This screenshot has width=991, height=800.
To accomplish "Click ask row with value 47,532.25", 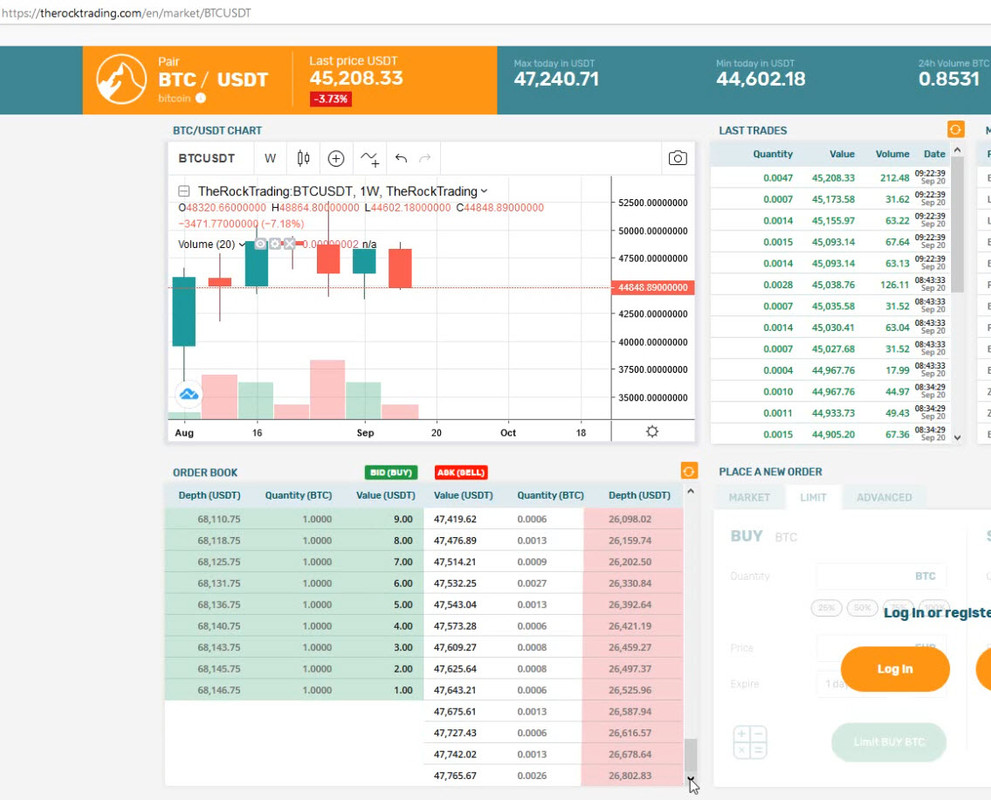I will [x=554, y=583].
